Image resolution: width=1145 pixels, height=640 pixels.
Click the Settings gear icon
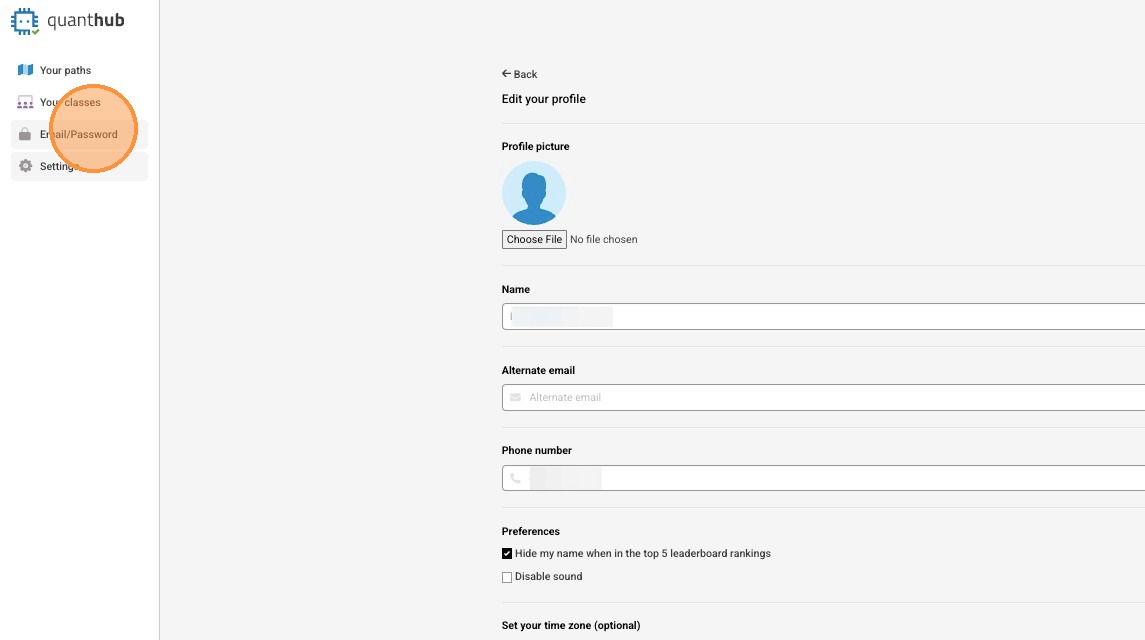point(26,166)
